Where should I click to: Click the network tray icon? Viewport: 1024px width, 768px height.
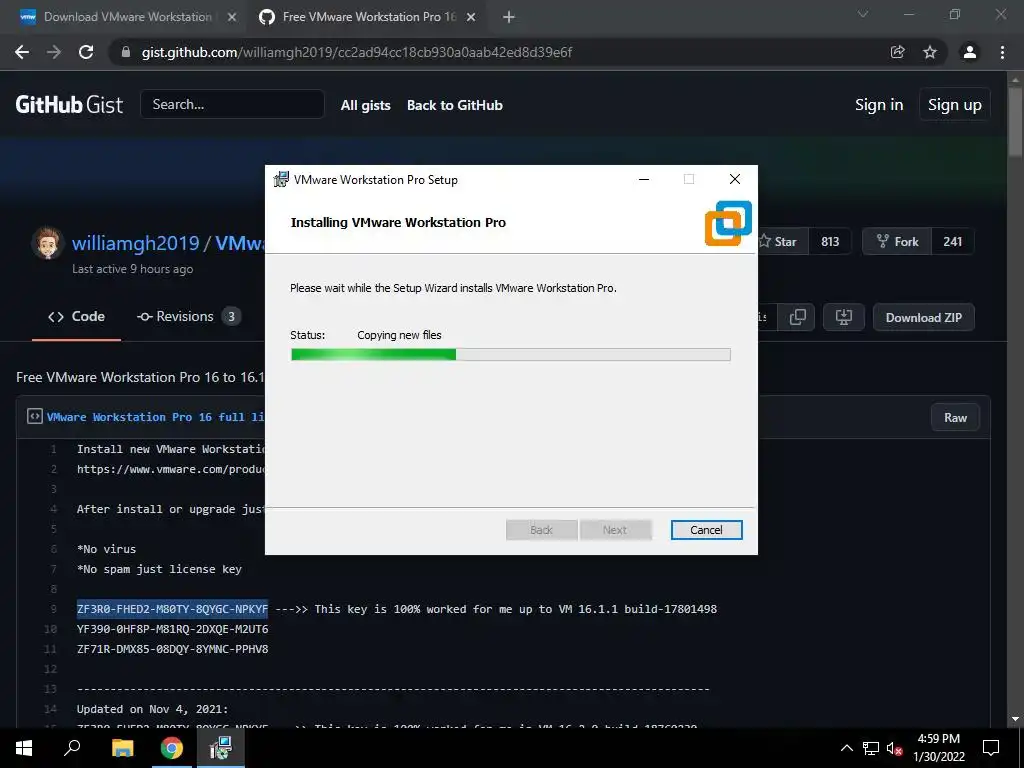[x=871, y=748]
